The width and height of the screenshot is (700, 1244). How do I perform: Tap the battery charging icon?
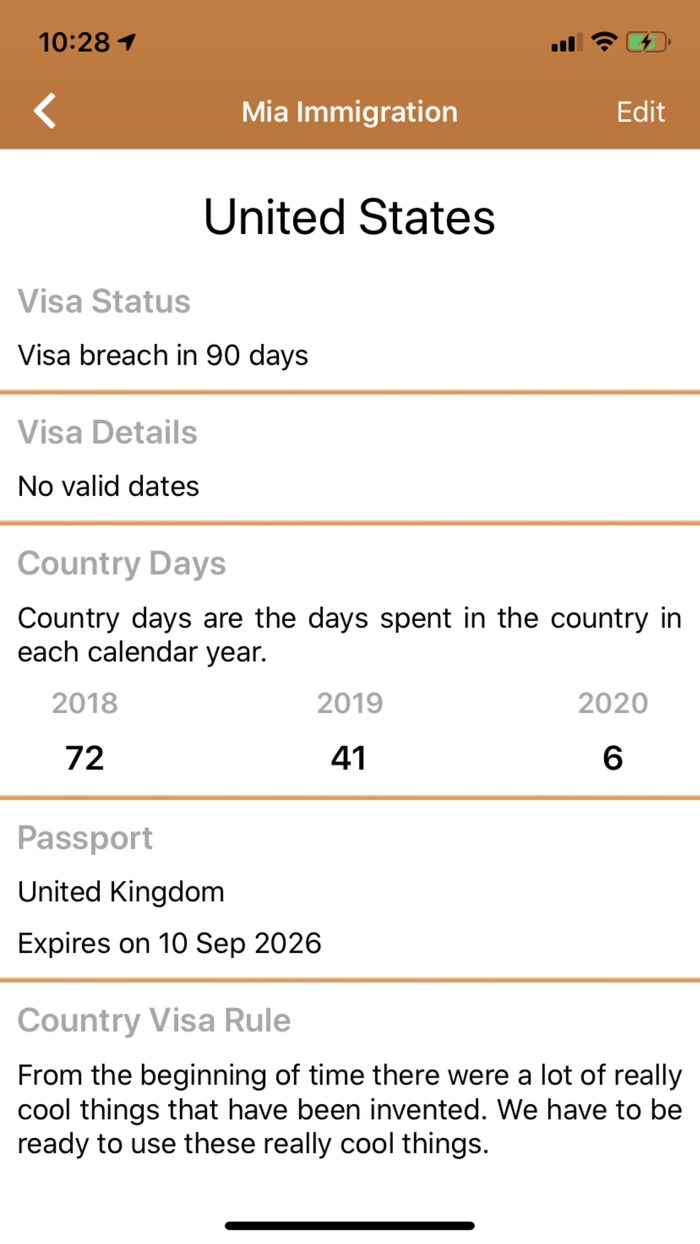(x=650, y=42)
